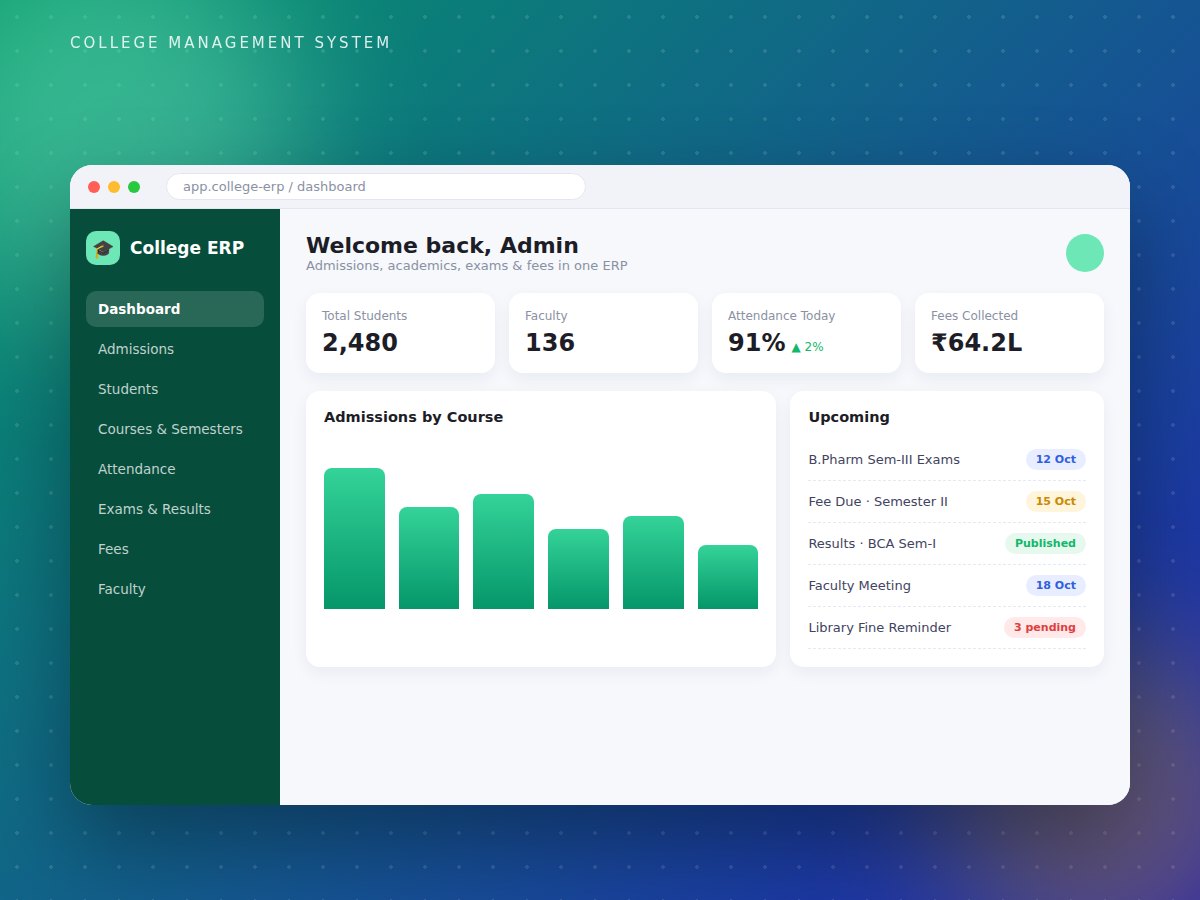Click the shortest bar in Admissions chart
The image size is (1200, 900).
coord(728,577)
